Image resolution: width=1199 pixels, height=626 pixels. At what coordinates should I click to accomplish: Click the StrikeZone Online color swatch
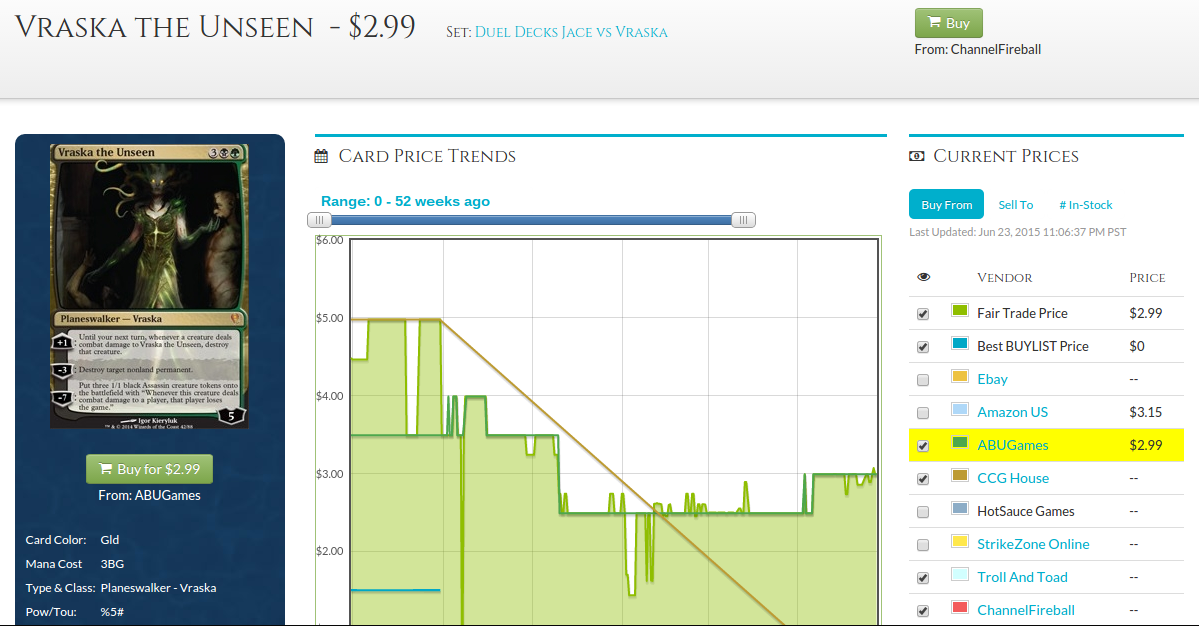click(x=960, y=541)
